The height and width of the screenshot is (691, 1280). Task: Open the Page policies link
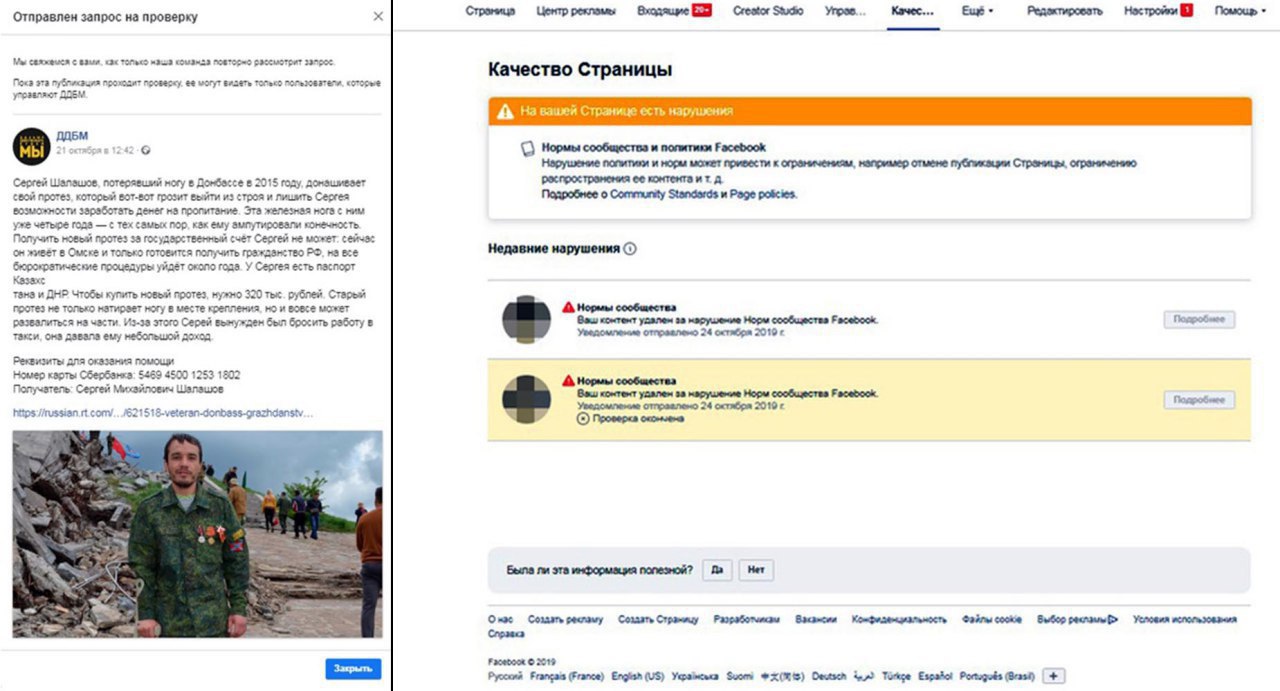tap(763, 194)
